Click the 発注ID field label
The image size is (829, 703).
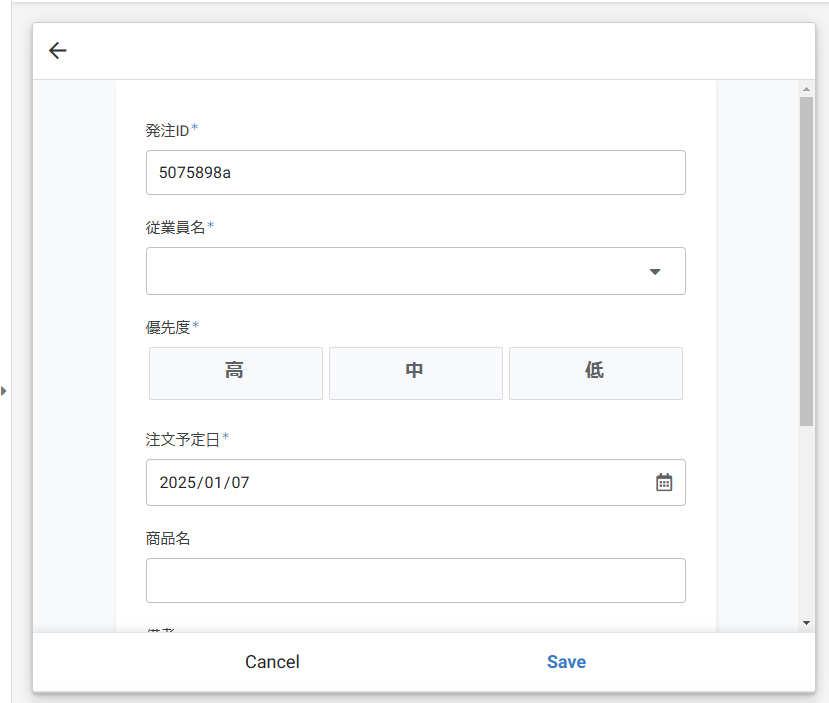168,130
